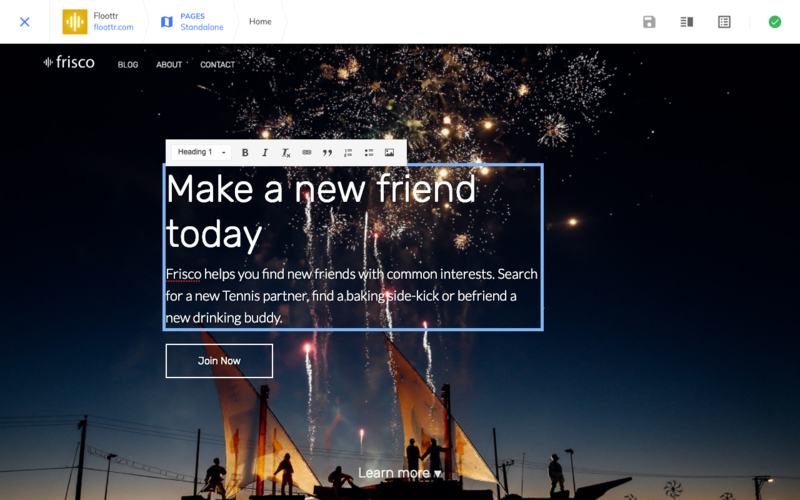Open the Heading 1 style dropdown

(x=202, y=153)
